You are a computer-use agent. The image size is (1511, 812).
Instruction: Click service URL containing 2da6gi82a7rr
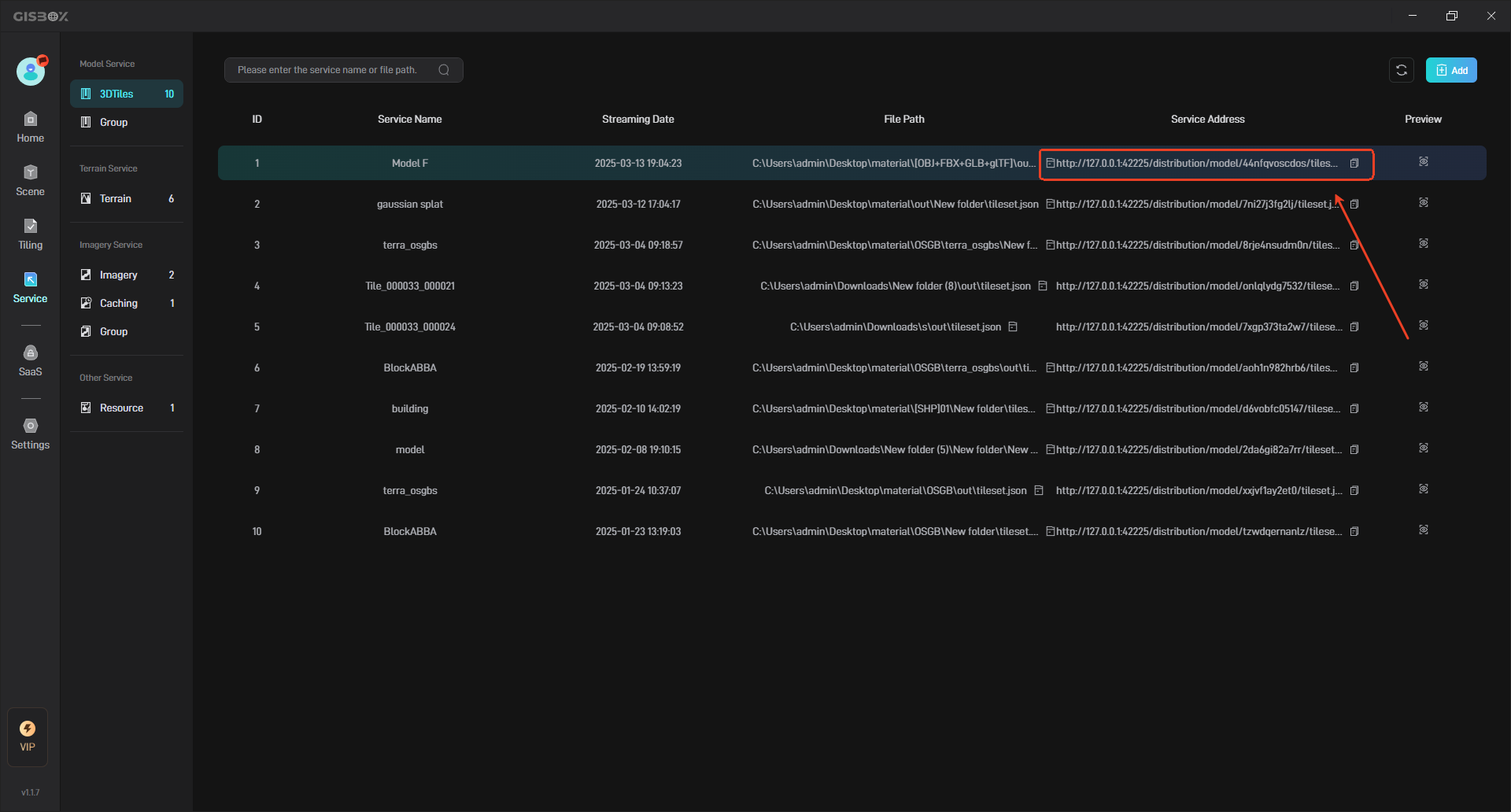(1199, 449)
